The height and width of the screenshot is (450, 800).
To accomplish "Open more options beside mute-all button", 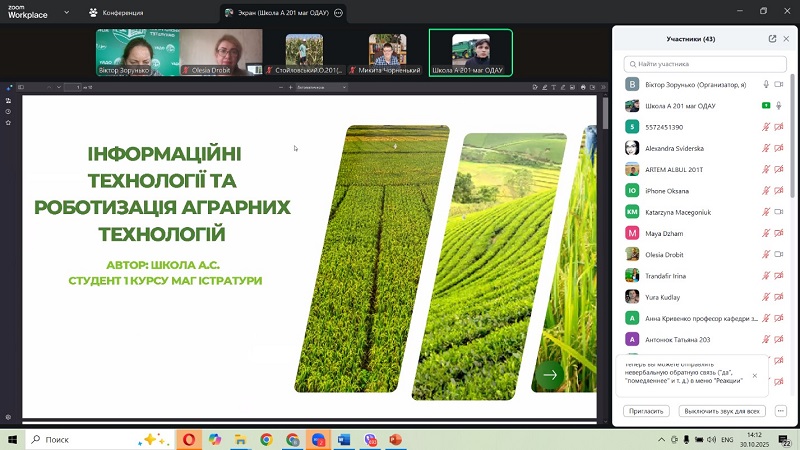I will [780, 410].
